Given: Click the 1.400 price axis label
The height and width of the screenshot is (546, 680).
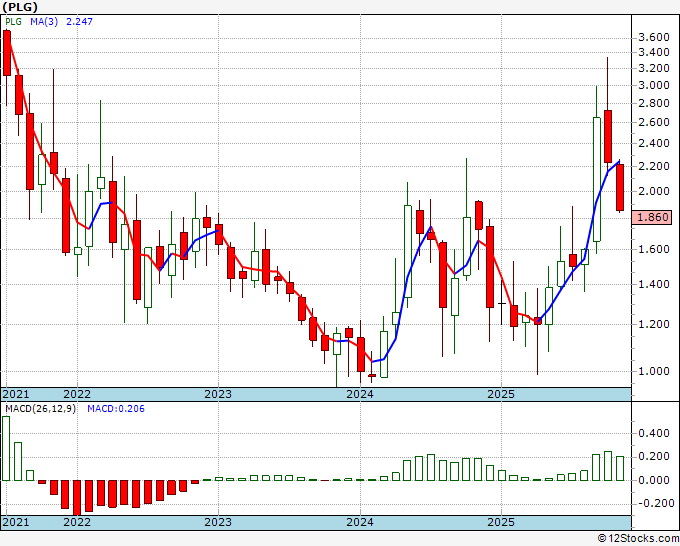Looking at the screenshot, I should pyautogui.click(x=654, y=284).
